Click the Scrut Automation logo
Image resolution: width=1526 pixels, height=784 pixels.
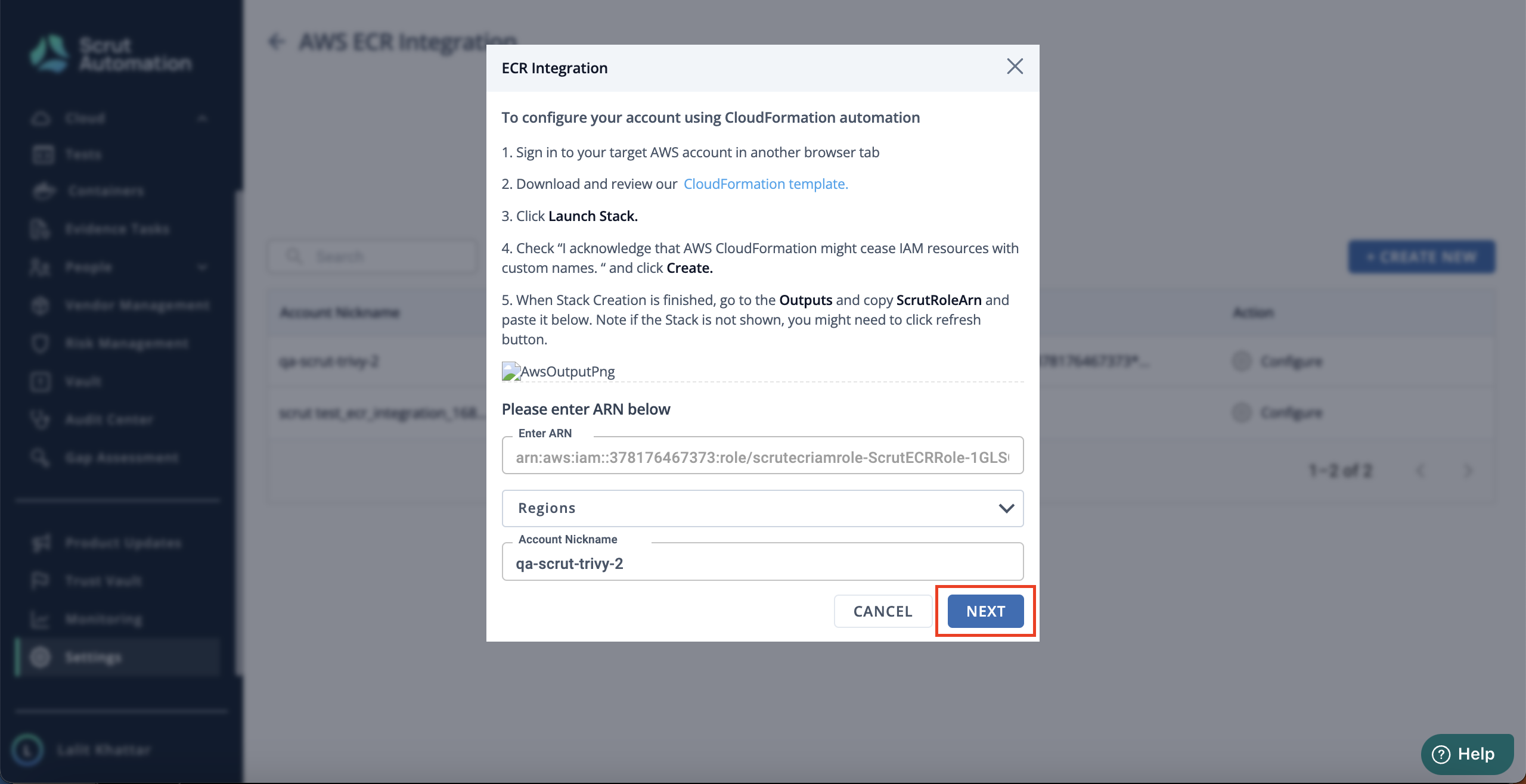coord(110,54)
